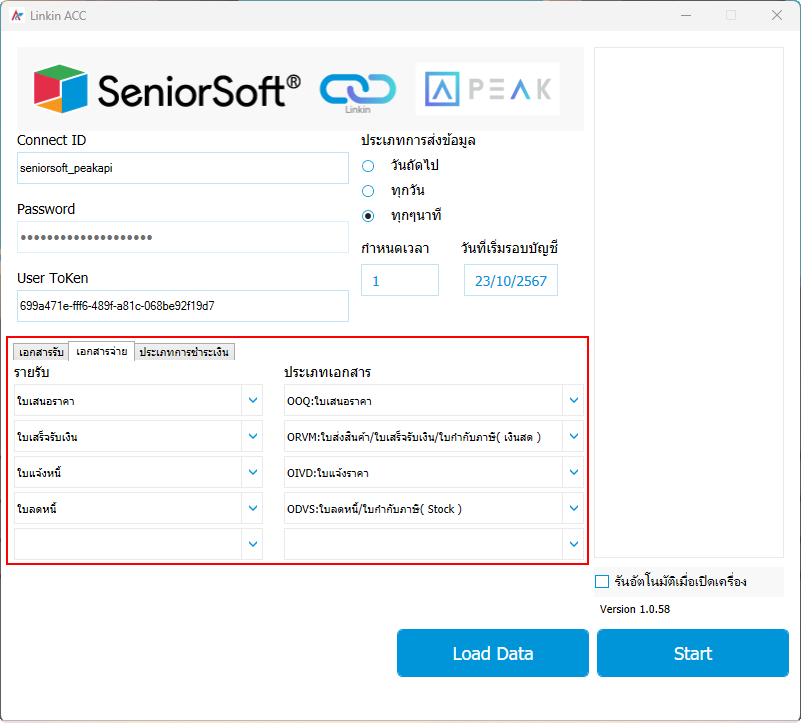Expand the OIVD:ใบแจ้งราคา dropdown
This screenshot has height=723, width=801.
coord(574,472)
